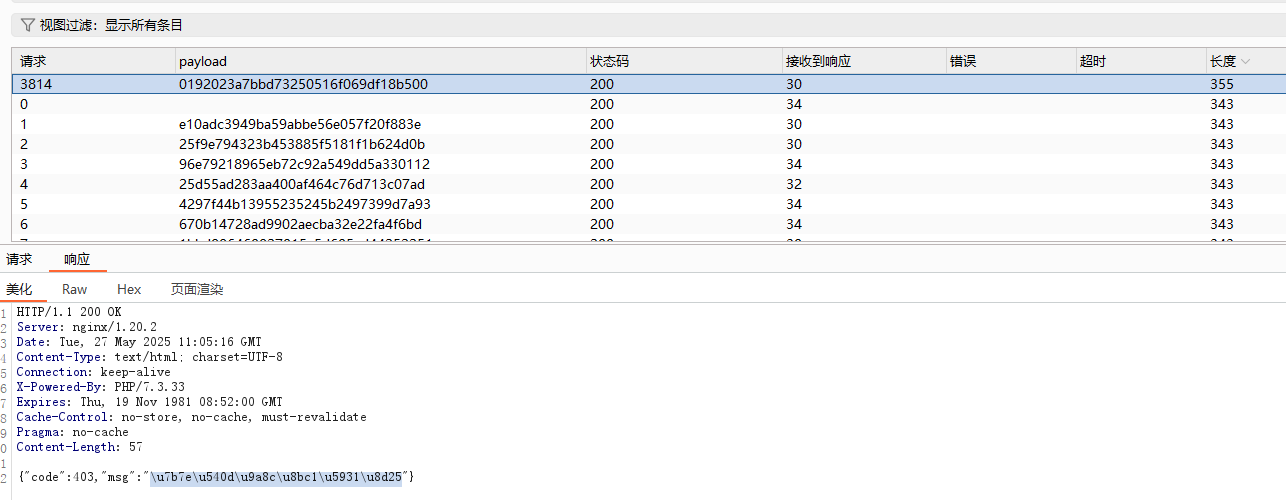Sort by the payload column header
This screenshot has height=500, width=1286.
203,62
